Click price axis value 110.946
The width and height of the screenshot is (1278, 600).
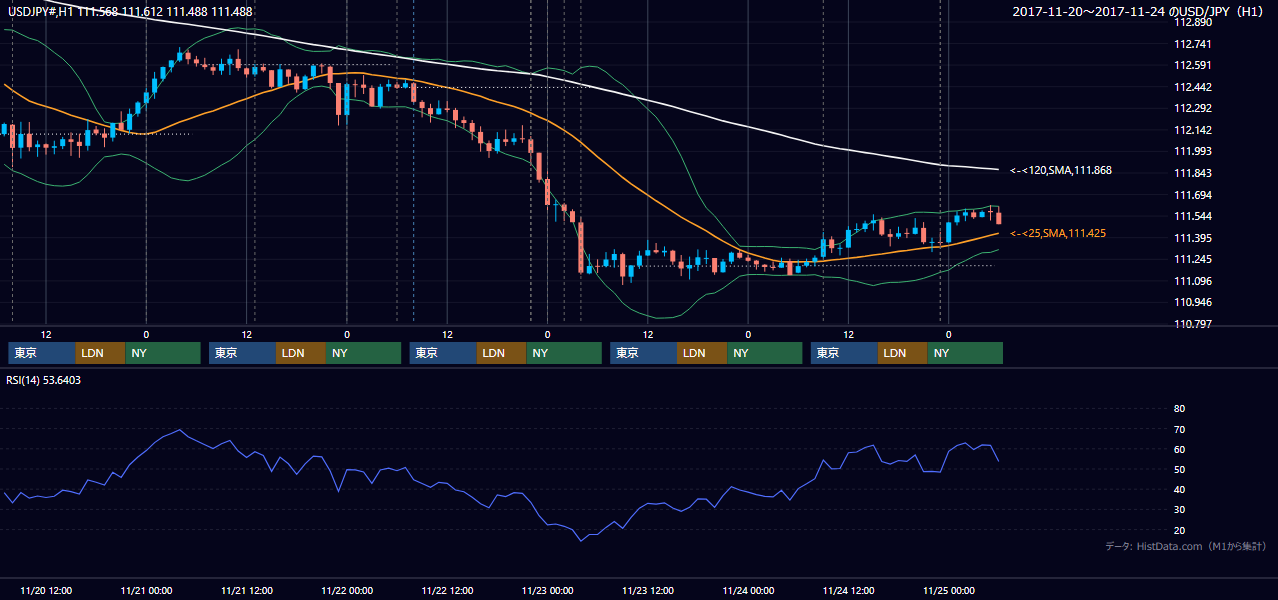[1192, 302]
